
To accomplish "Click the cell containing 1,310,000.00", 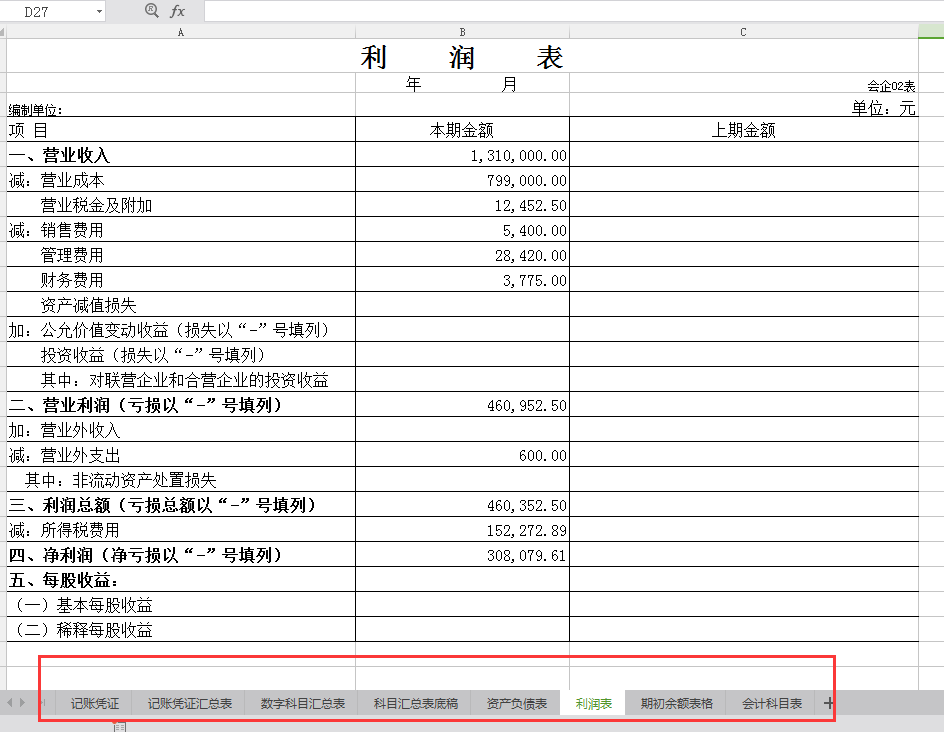I will click(x=461, y=155).
